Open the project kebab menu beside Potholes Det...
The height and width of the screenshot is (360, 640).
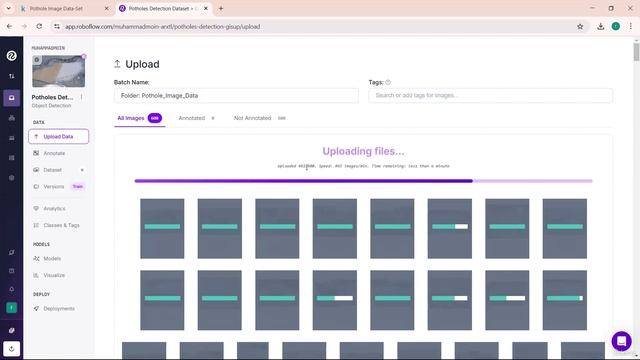(x=81, y=97)
